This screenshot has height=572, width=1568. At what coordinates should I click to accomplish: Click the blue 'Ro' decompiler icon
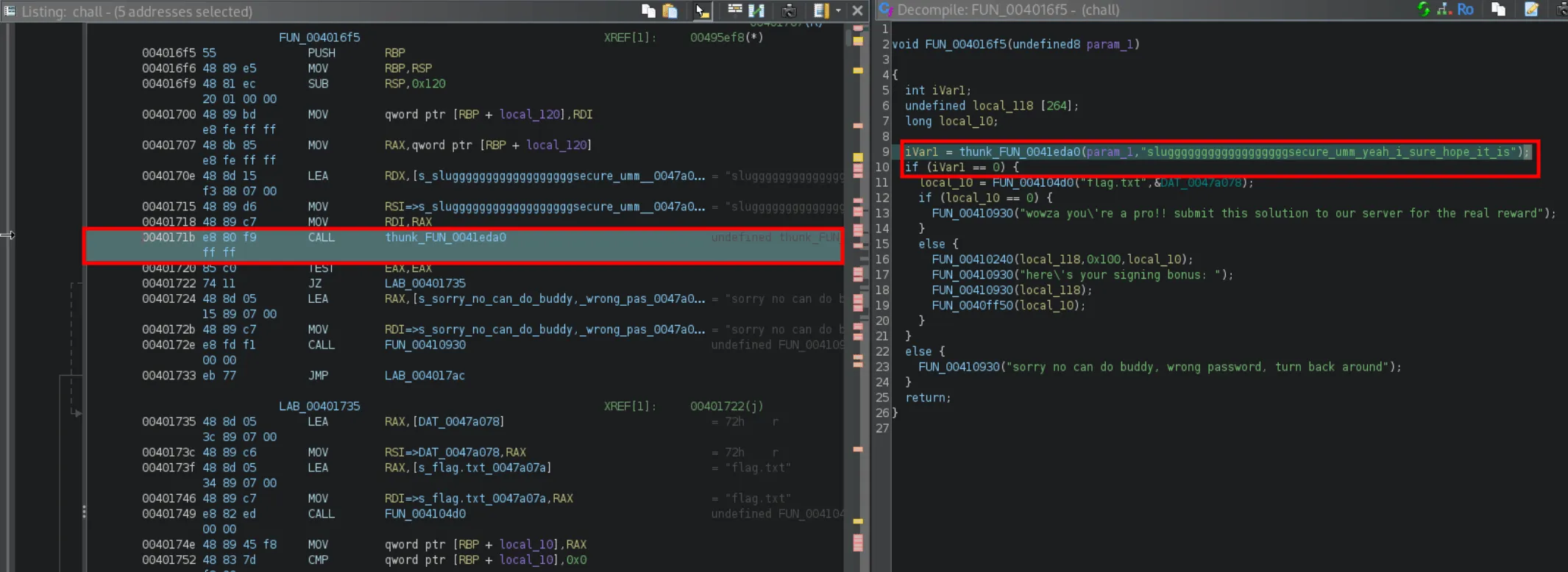click(x=1465, y=9)
